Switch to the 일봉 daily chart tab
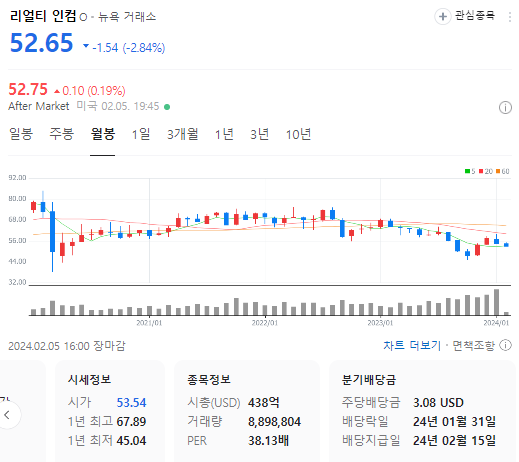Image resolution: width=519 pixels, height=462 pixels. click(x=21, y=134)
